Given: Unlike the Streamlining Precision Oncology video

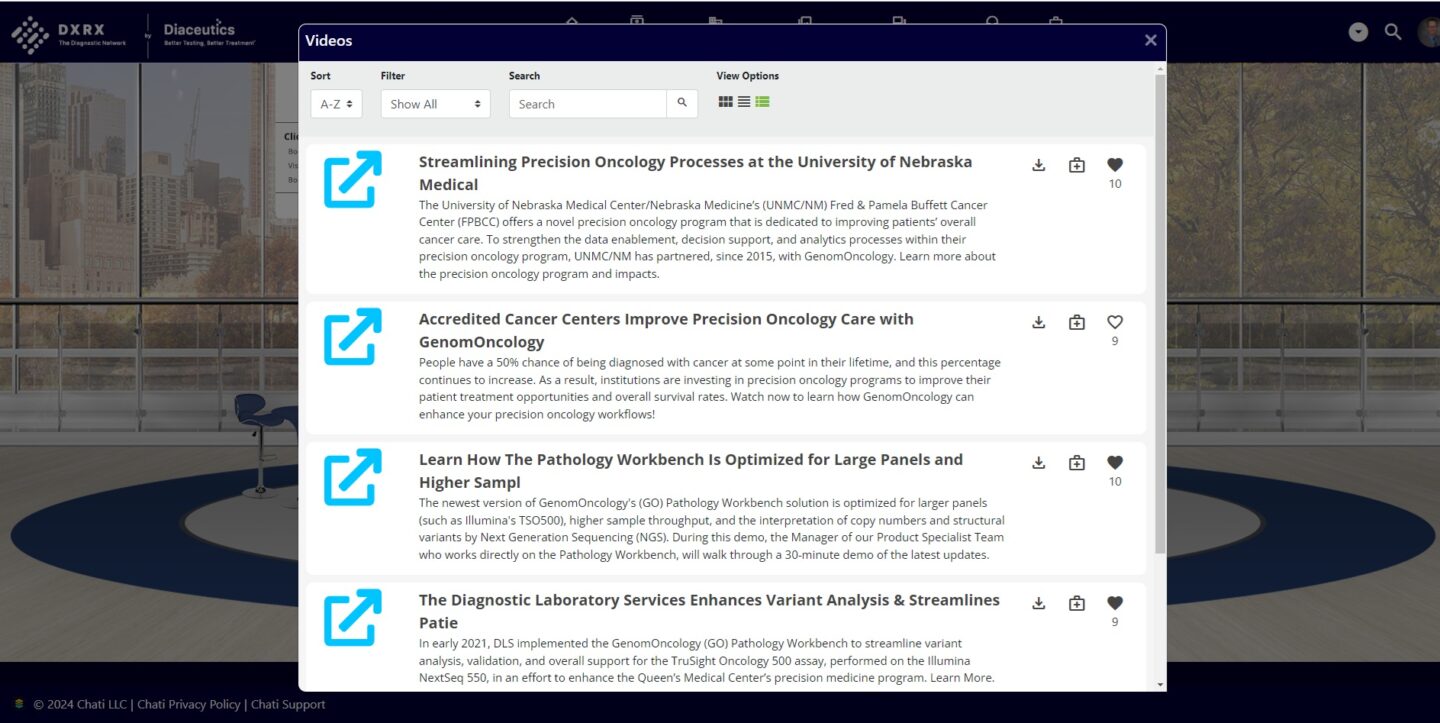Looking at the screenshot, I should [x=1114, y=165].
